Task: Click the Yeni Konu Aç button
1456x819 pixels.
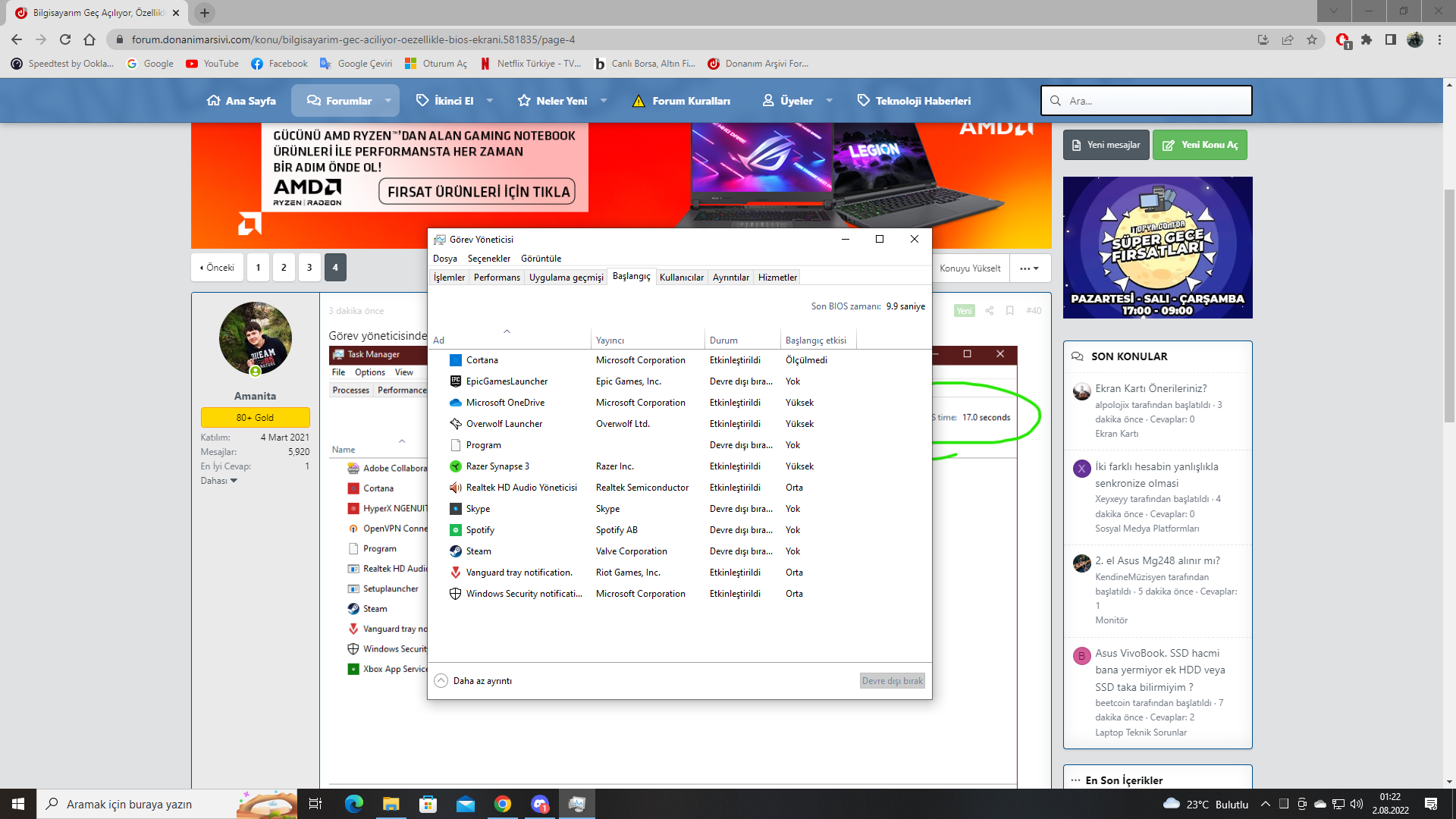Action: [x=1200, y=145]
